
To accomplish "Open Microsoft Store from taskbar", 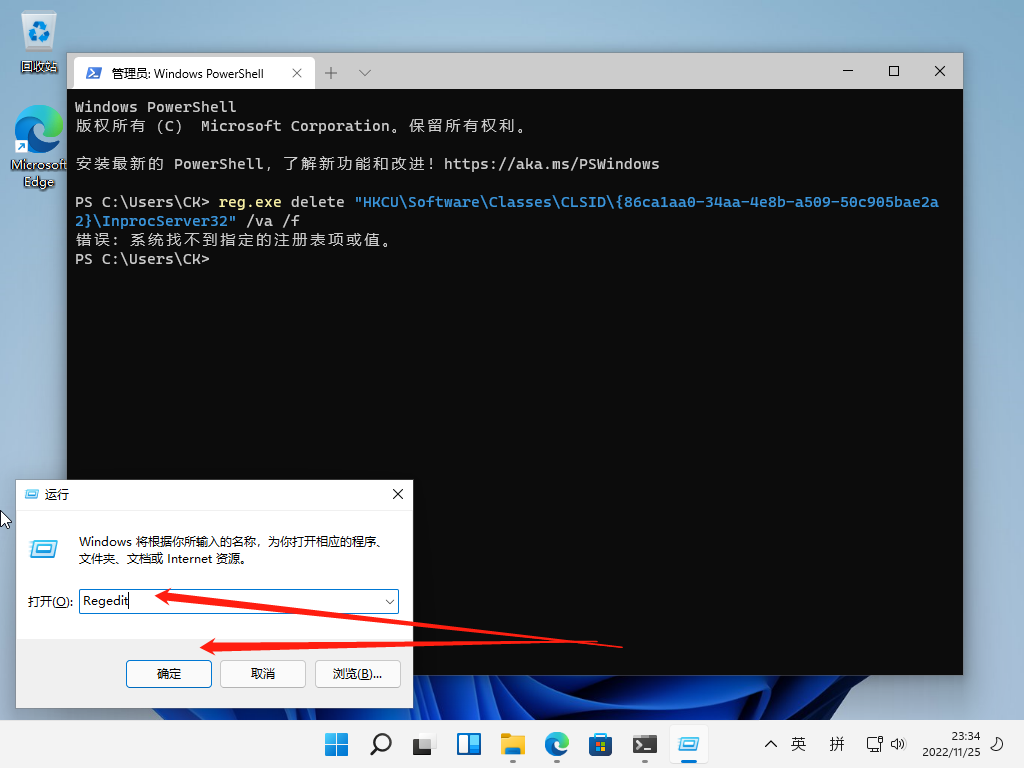I will 600,744.
